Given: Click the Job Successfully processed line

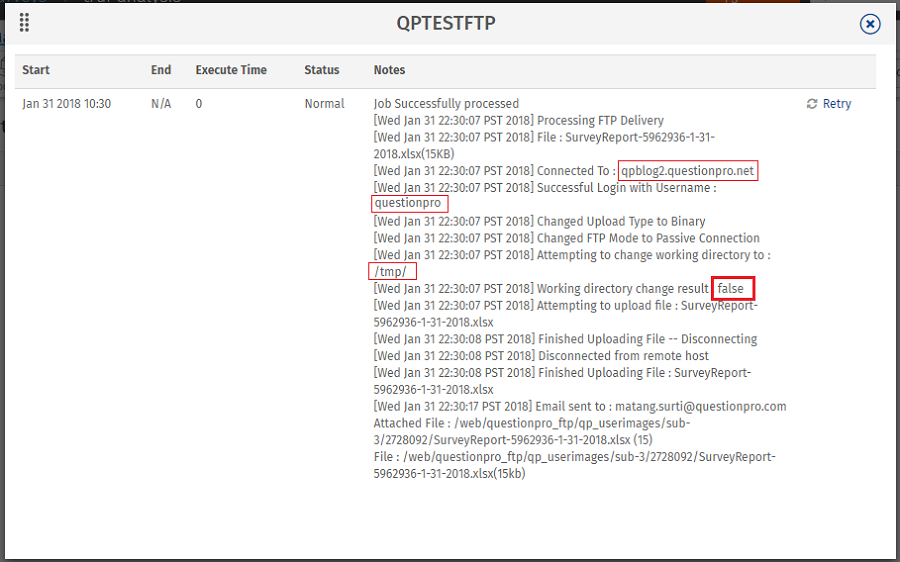Looking at the screenshot, I should point(446,104).
